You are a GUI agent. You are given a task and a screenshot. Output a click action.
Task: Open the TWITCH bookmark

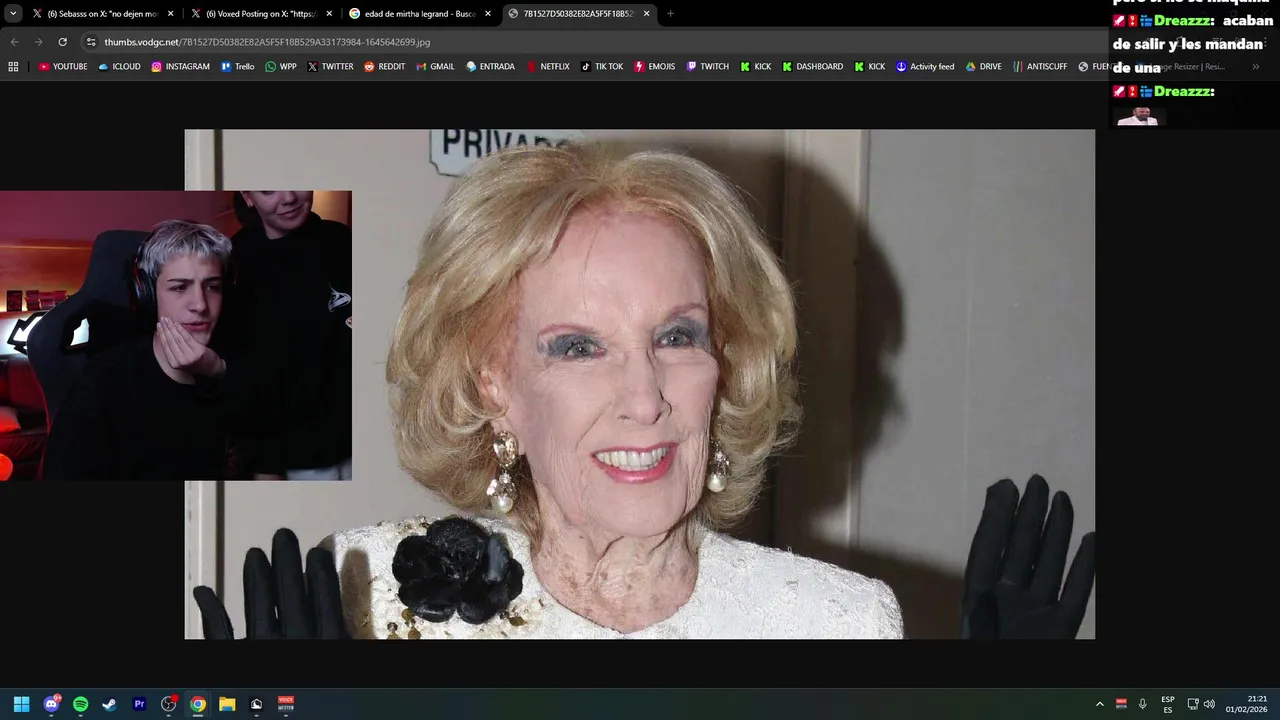tap(708, 67)
